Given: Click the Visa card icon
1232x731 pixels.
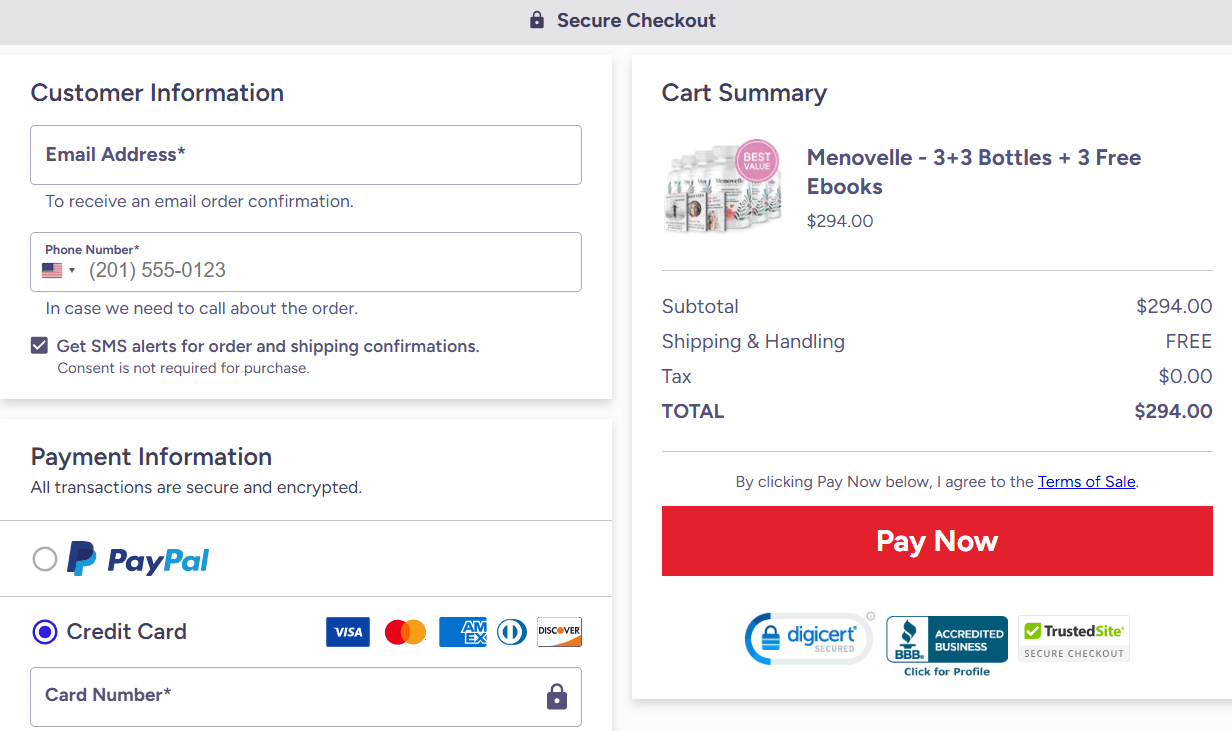Looking at the screenshot, I should click(x=347, y=631).
